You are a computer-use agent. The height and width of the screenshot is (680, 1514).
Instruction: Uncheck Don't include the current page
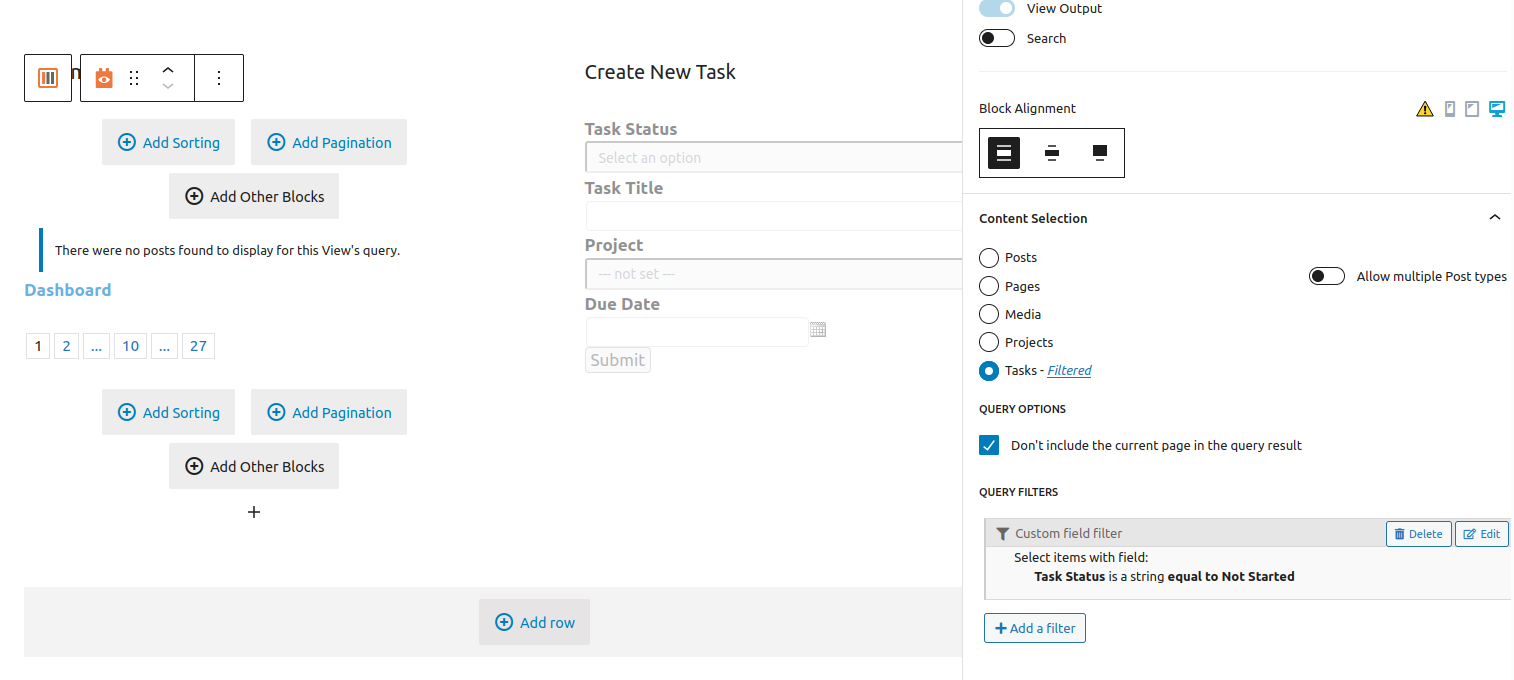point(989,445)
